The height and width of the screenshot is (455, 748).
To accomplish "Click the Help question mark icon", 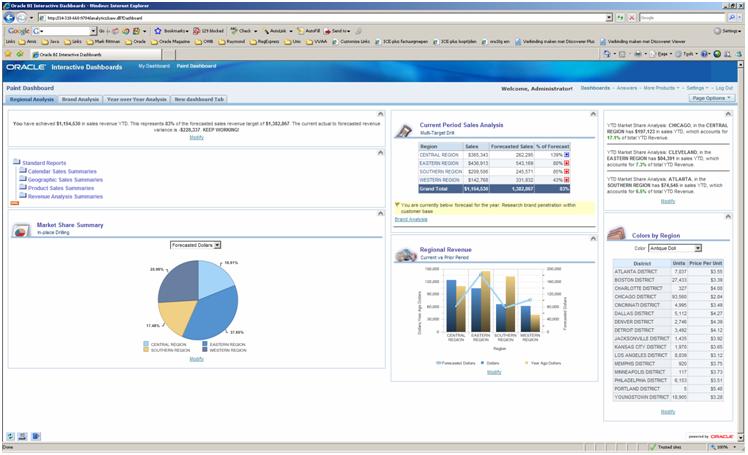I will coord(705,54).
